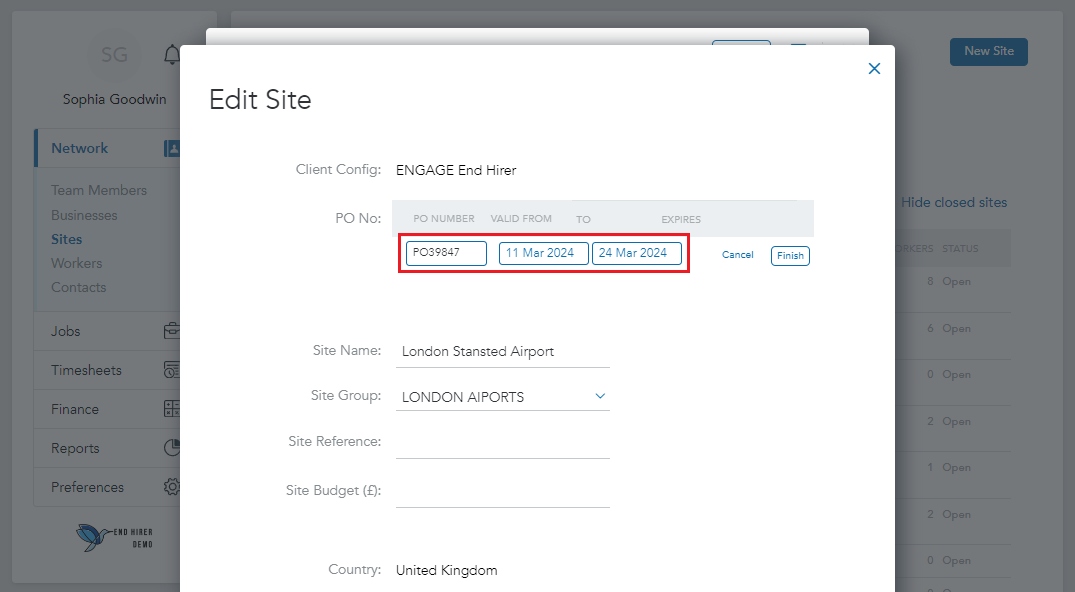Open the Jobs section
This screenshot has height=592, width=1075.
click(x=66, y=331)
